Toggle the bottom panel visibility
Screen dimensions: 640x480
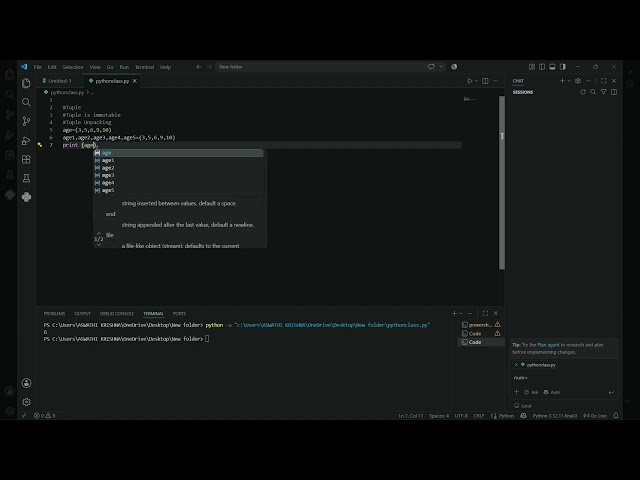[x=552, y=67]
